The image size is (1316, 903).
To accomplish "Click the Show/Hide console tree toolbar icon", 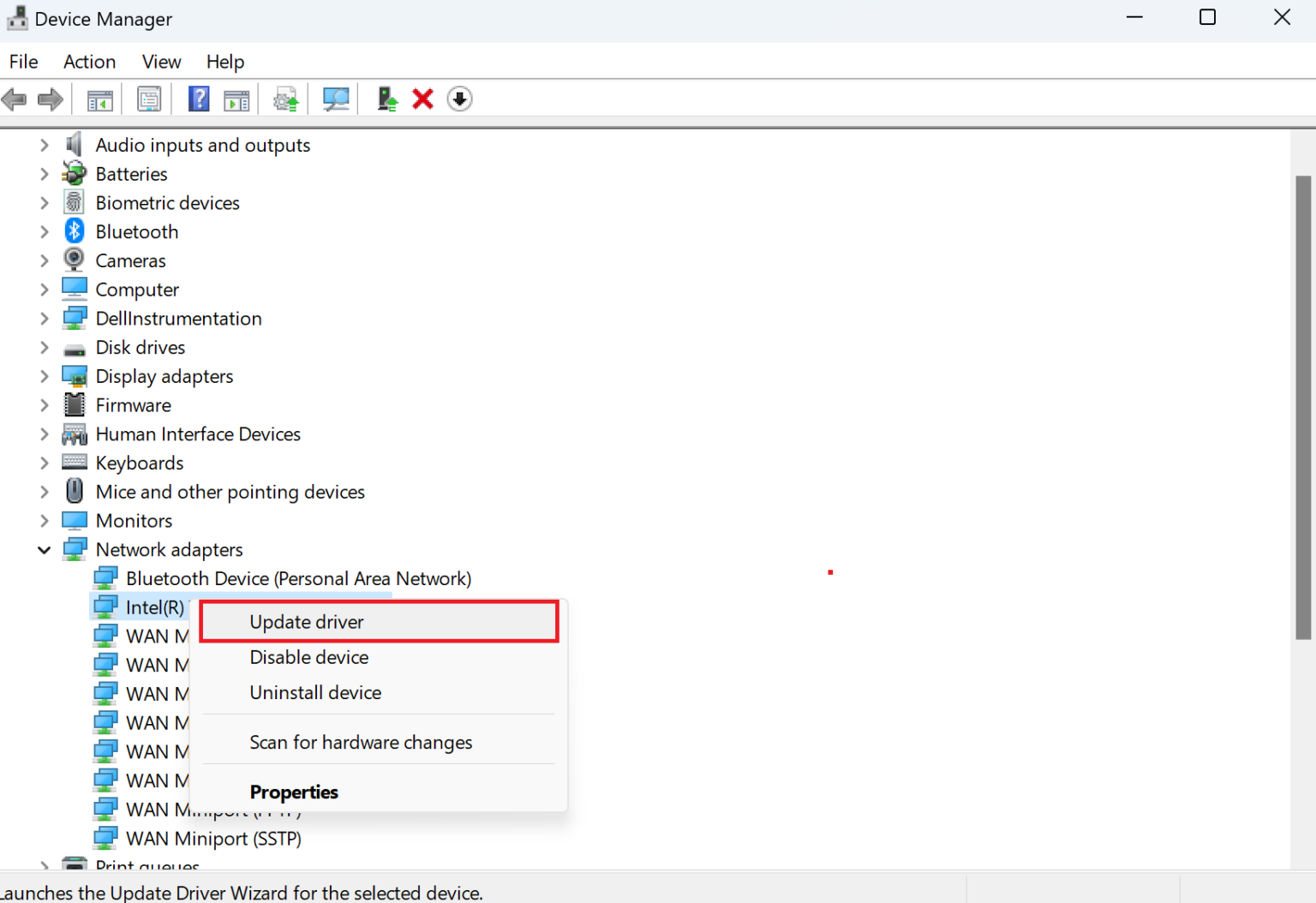I will (99, 99).
